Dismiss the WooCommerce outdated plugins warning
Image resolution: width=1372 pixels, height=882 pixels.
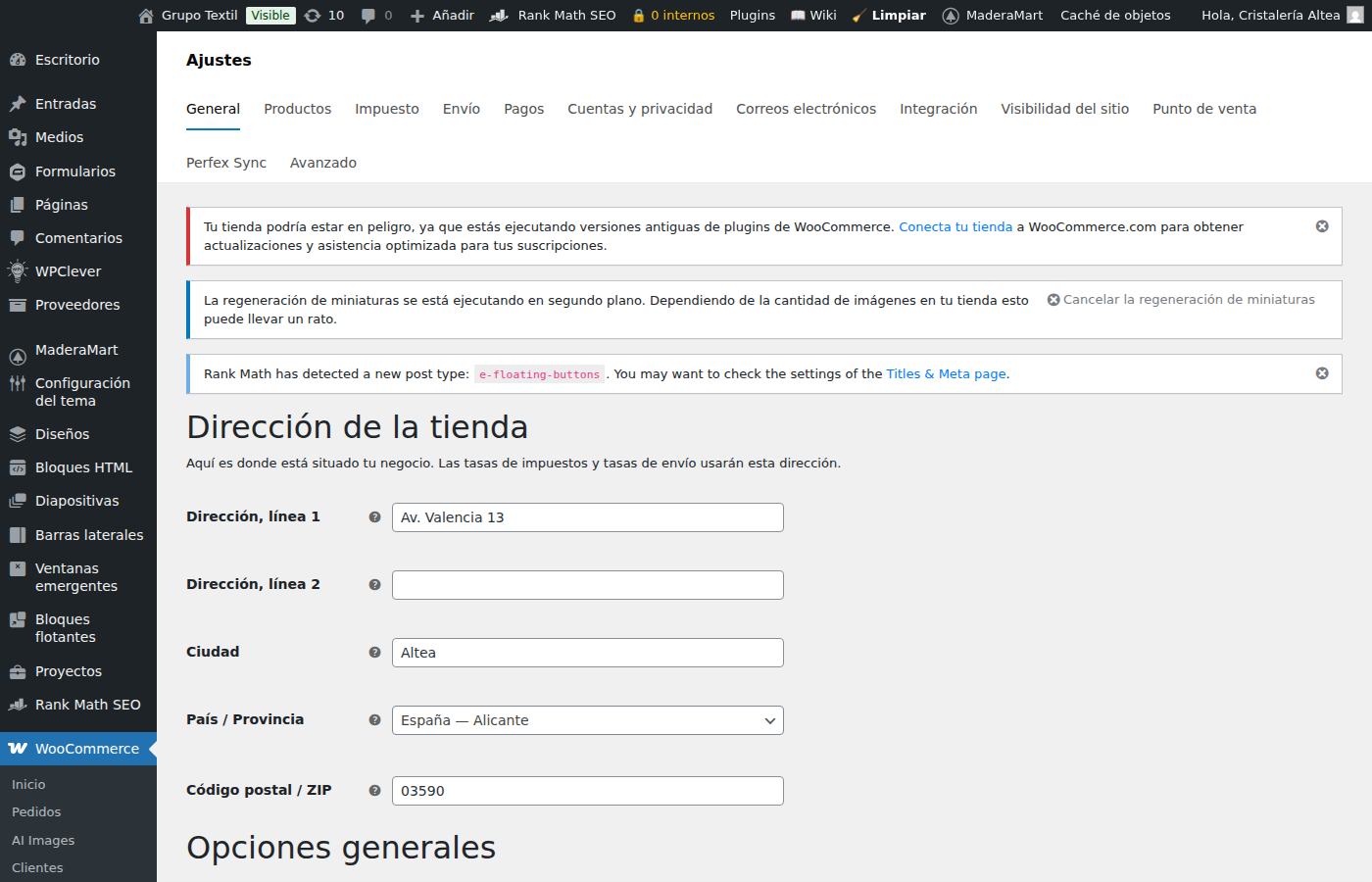pos(1322,226)
